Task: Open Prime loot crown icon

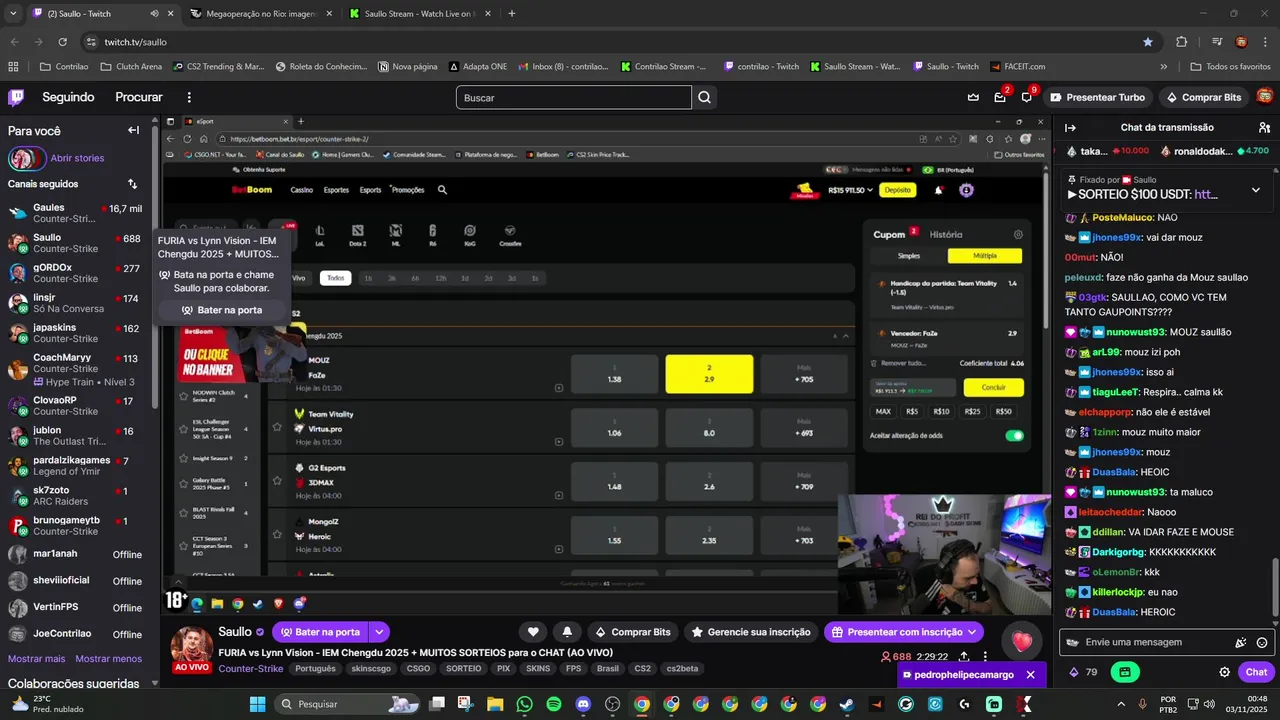Action: (x=973, y=97)
